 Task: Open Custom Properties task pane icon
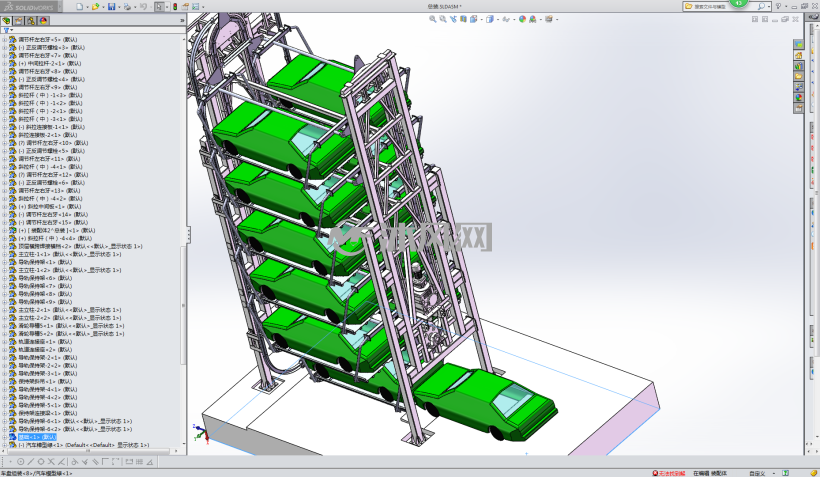click(799, 108)
